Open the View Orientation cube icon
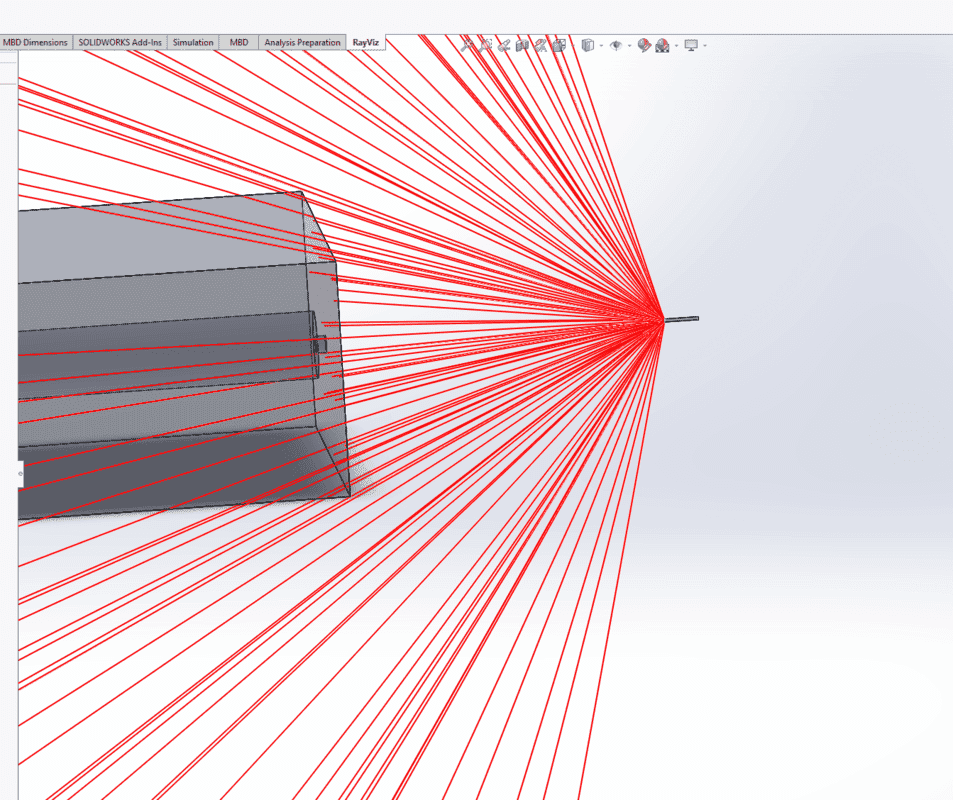 (559, 45)
